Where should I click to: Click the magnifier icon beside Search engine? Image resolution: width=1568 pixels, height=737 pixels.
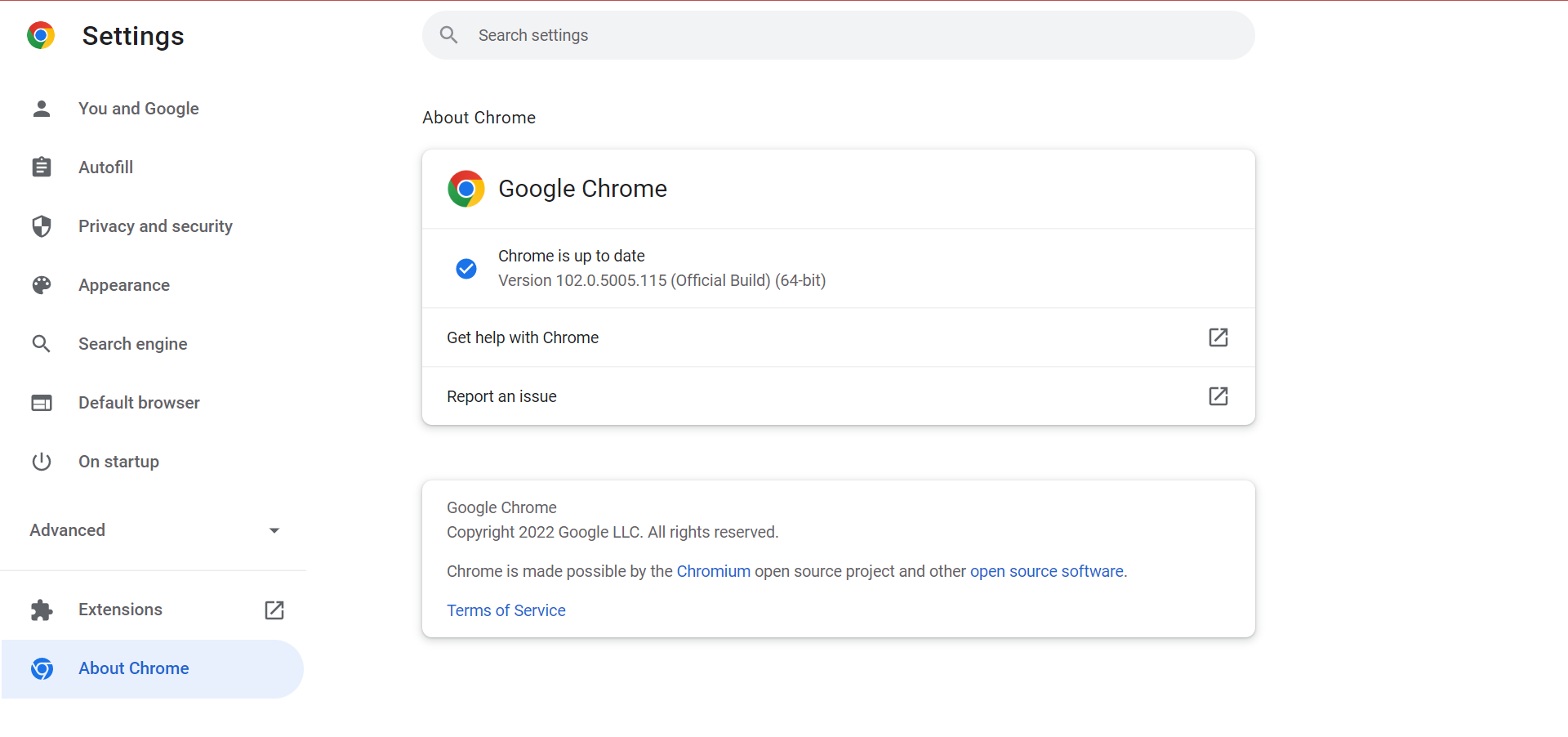point(42,344)
